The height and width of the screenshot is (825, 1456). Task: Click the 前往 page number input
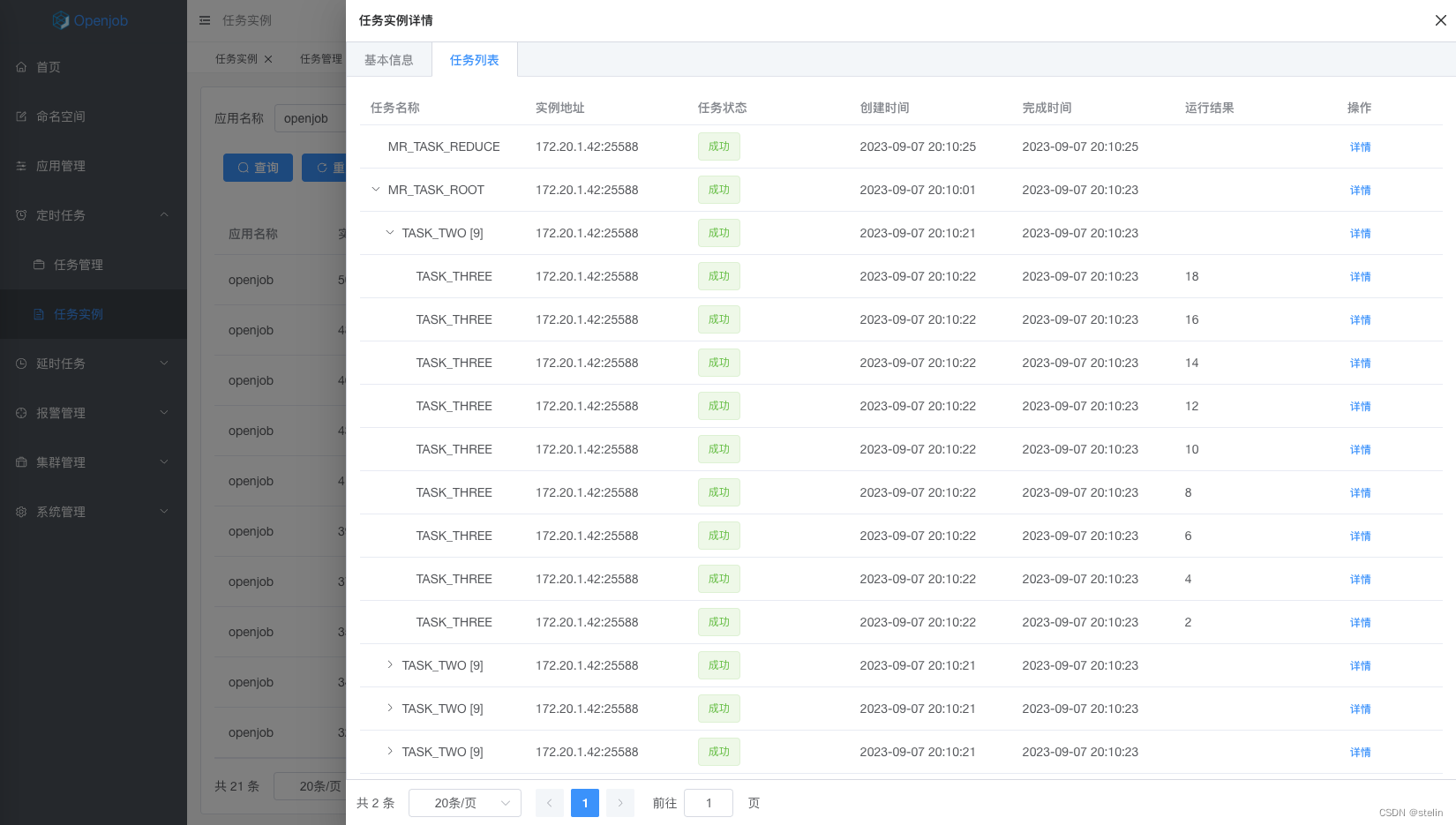709,803
